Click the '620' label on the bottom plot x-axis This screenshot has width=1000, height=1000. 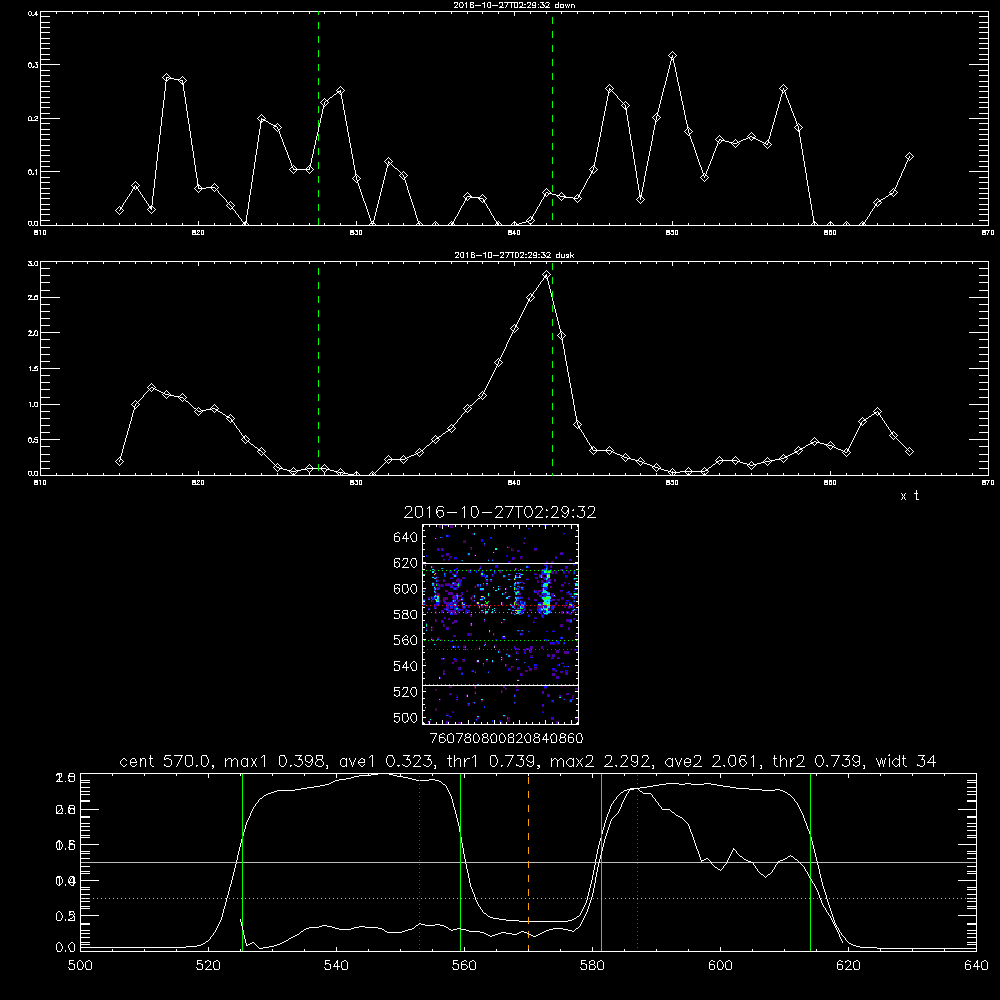tap(849, 966)
